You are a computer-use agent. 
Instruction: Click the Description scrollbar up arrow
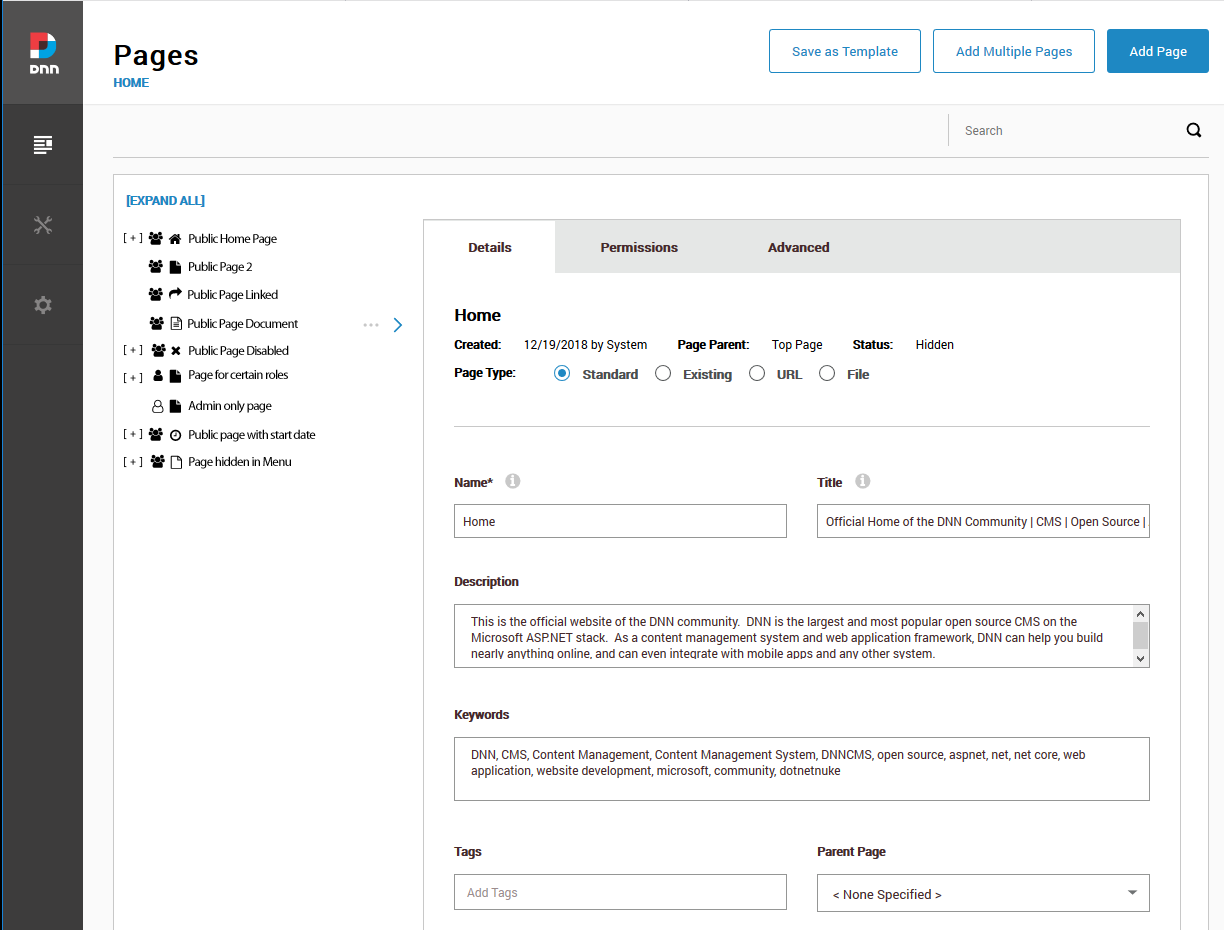(x=1140, y=614)
